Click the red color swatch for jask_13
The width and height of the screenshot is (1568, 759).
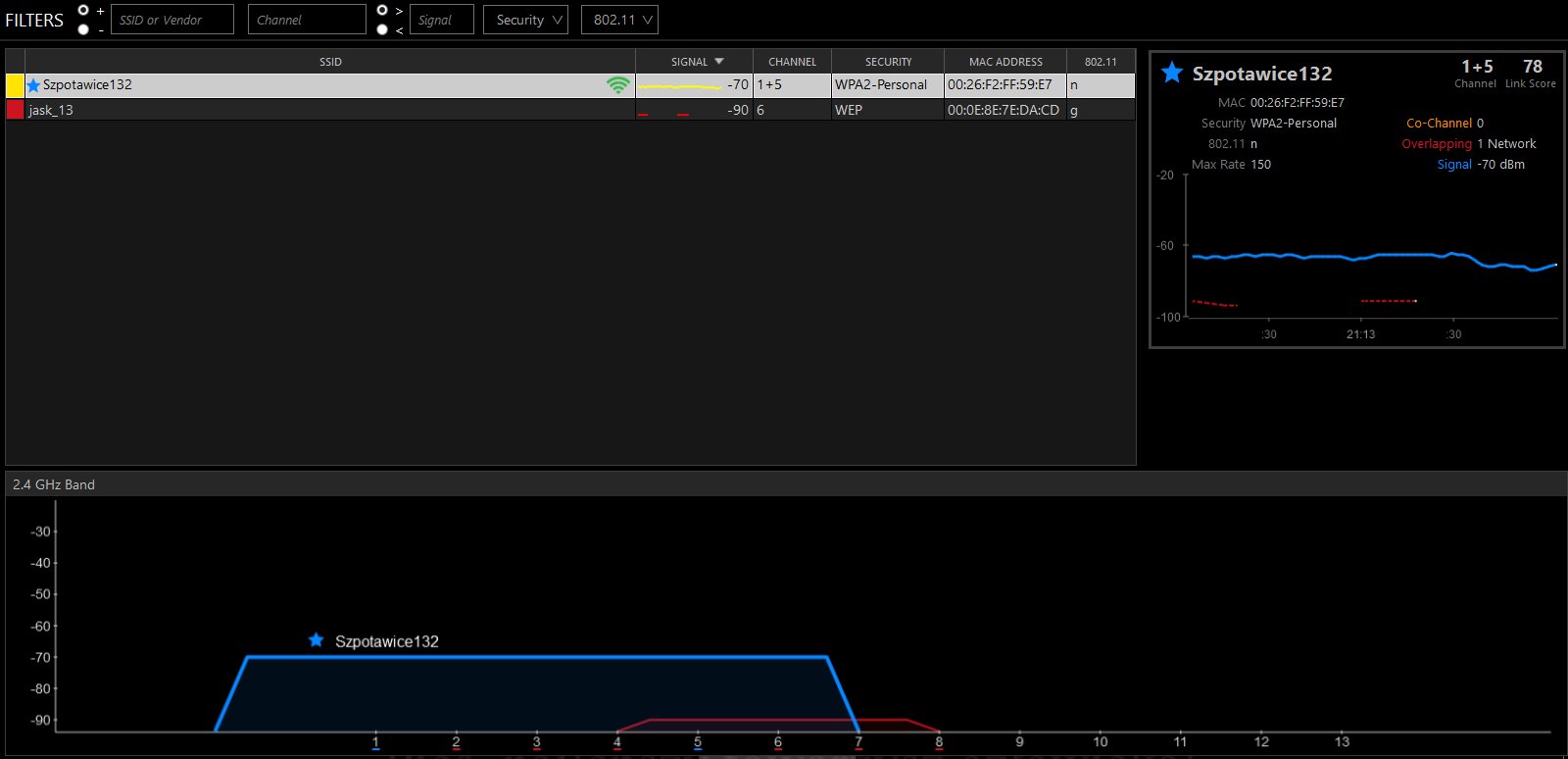coord(15,110)
